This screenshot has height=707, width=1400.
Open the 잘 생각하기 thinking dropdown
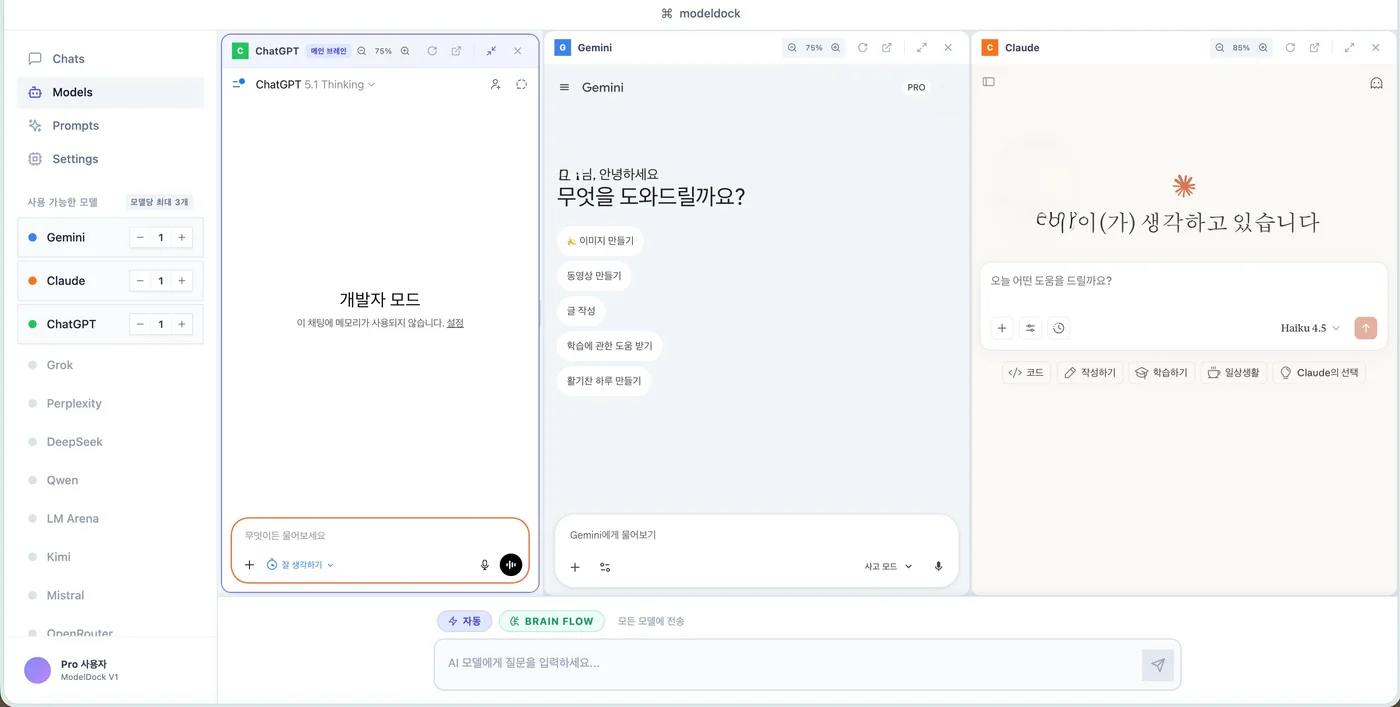(x=300, y=565)
